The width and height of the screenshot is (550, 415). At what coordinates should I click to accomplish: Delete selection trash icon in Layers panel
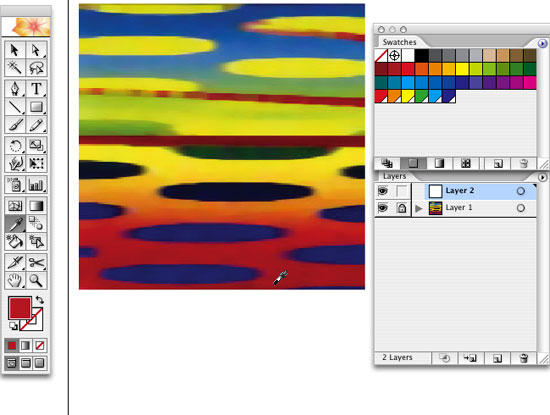[x=523, y=358]
